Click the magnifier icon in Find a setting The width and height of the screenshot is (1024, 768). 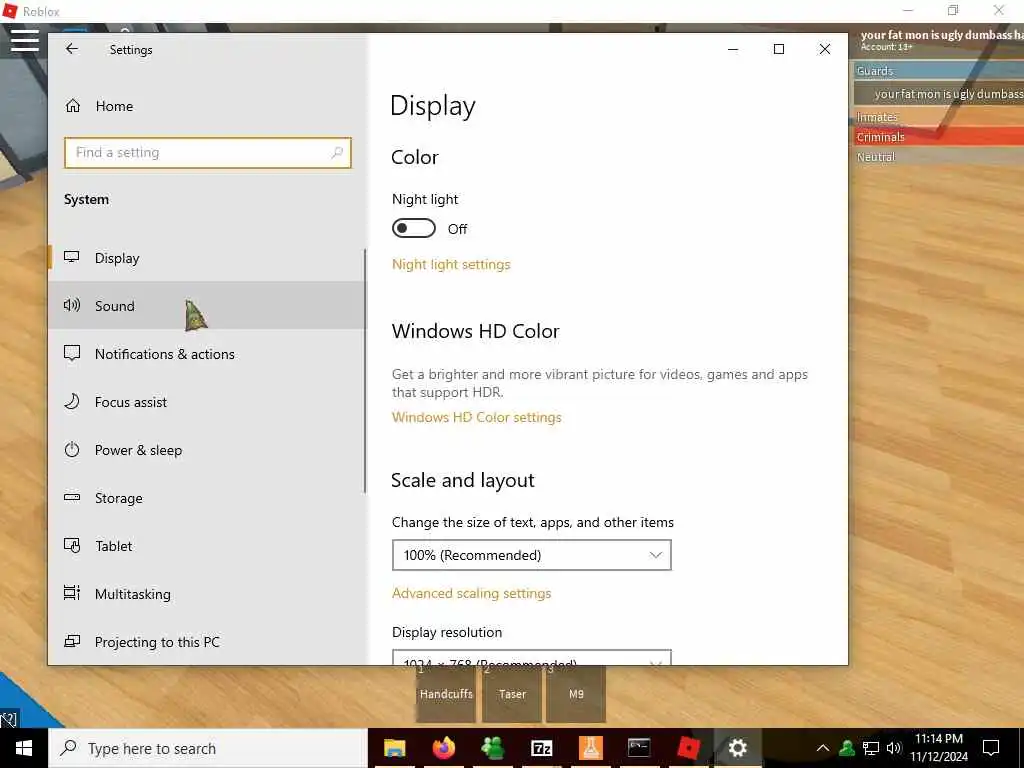pyautogui.click(x=337, y=153)
